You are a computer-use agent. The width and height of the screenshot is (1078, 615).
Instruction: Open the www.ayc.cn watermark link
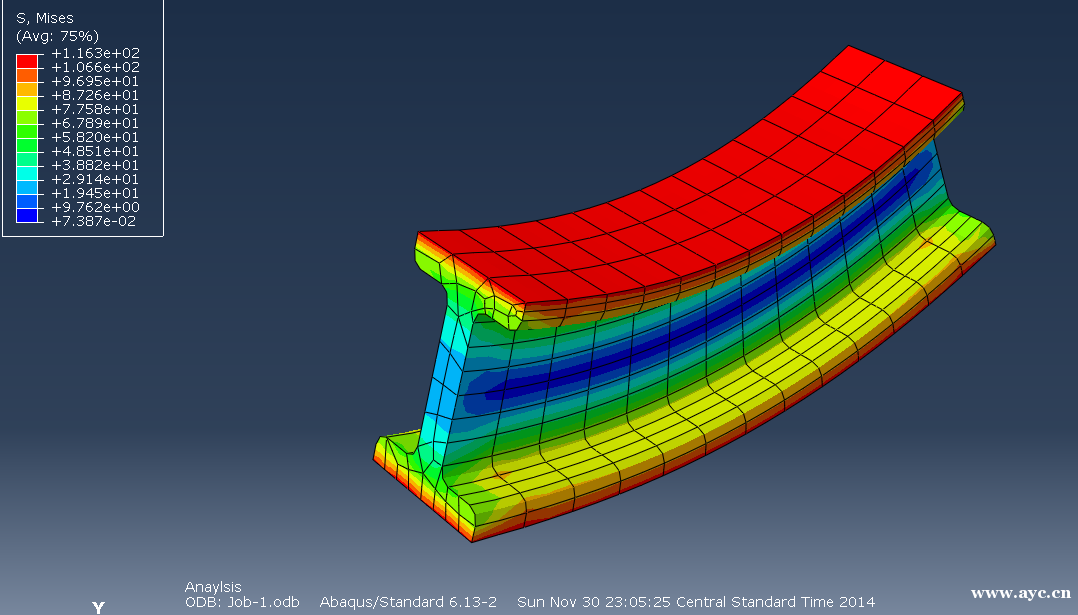[1020, 593]
